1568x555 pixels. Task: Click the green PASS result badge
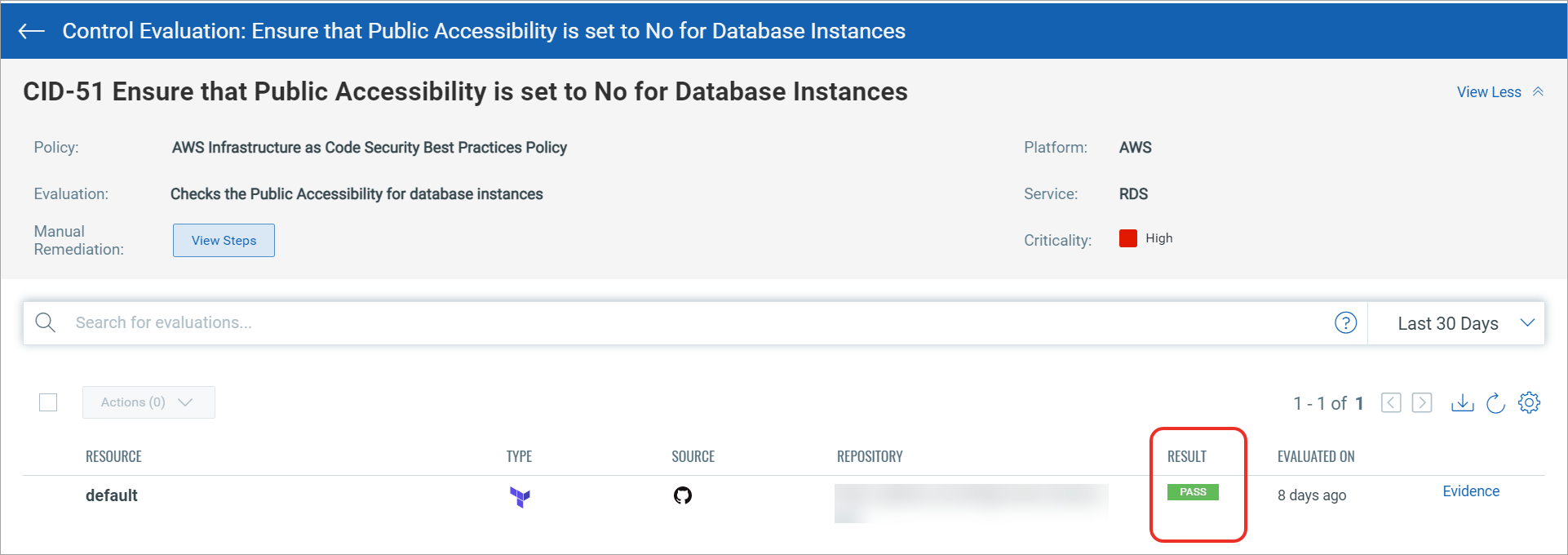click(1193, 492)
